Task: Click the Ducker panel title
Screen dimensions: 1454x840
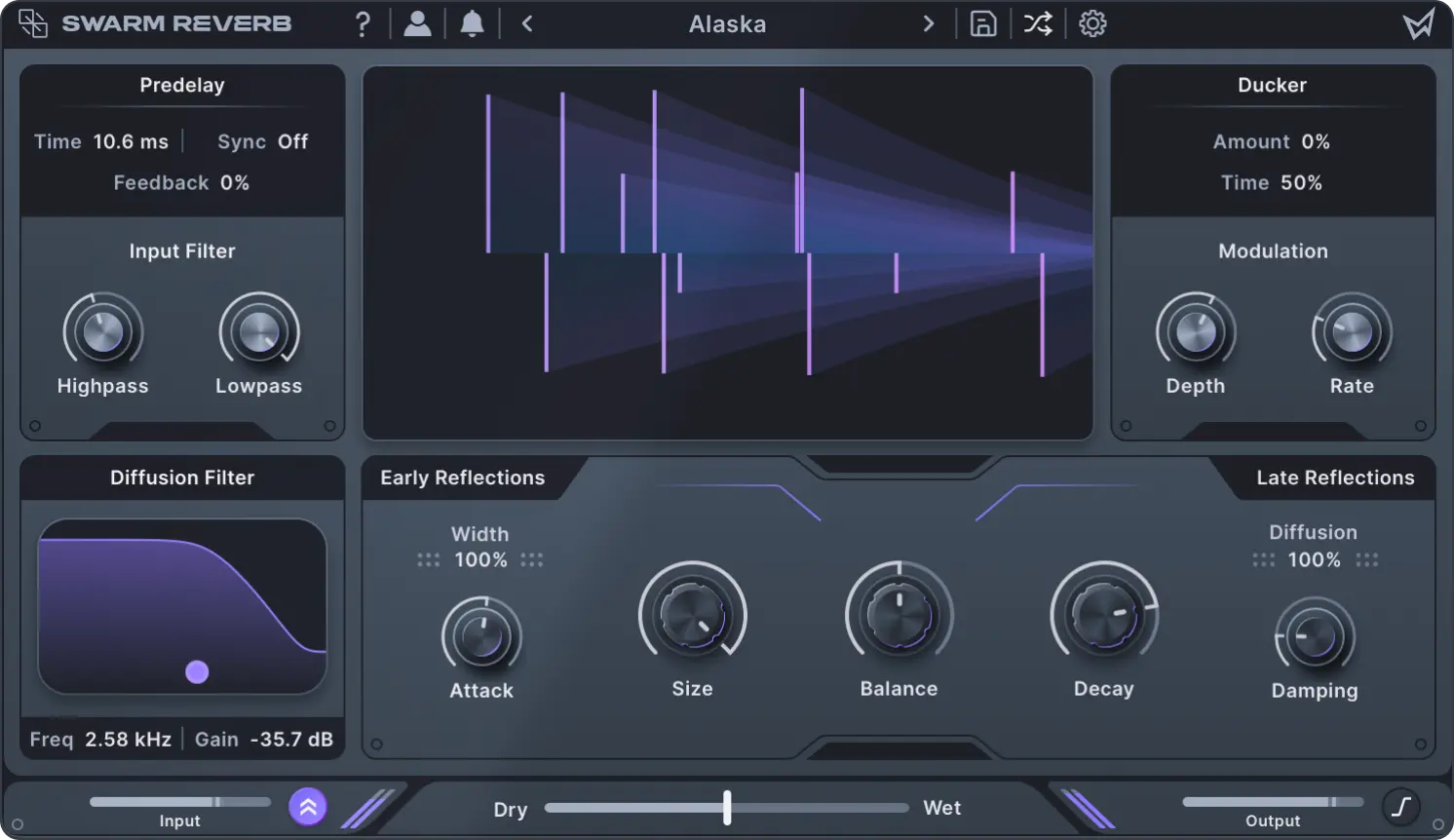Action: (x=1272, y=85)
